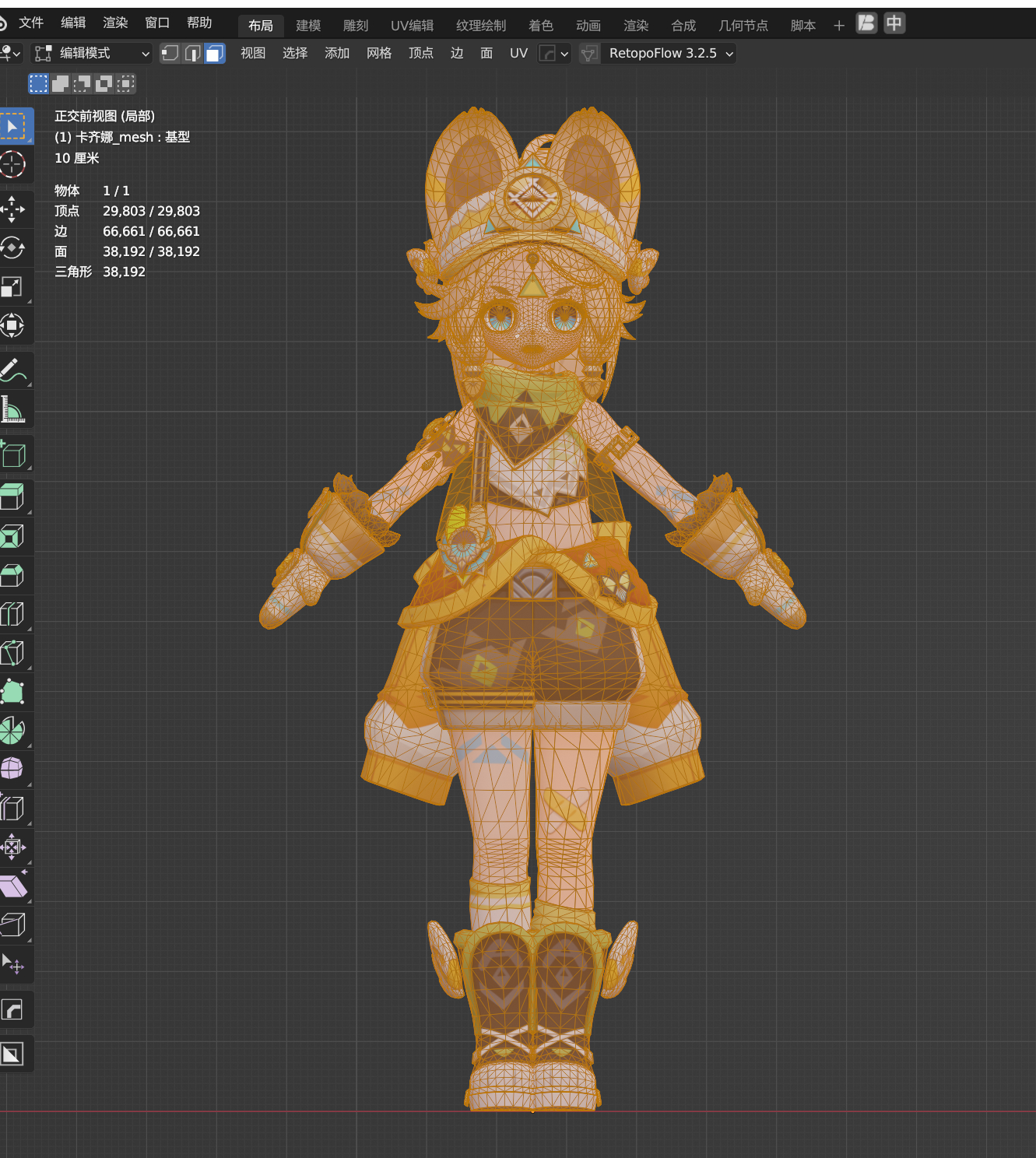1036x1158 pixels.
Task: Activate the Edge Slide tool
Action: pyautogui.click(x=12, y=808)
